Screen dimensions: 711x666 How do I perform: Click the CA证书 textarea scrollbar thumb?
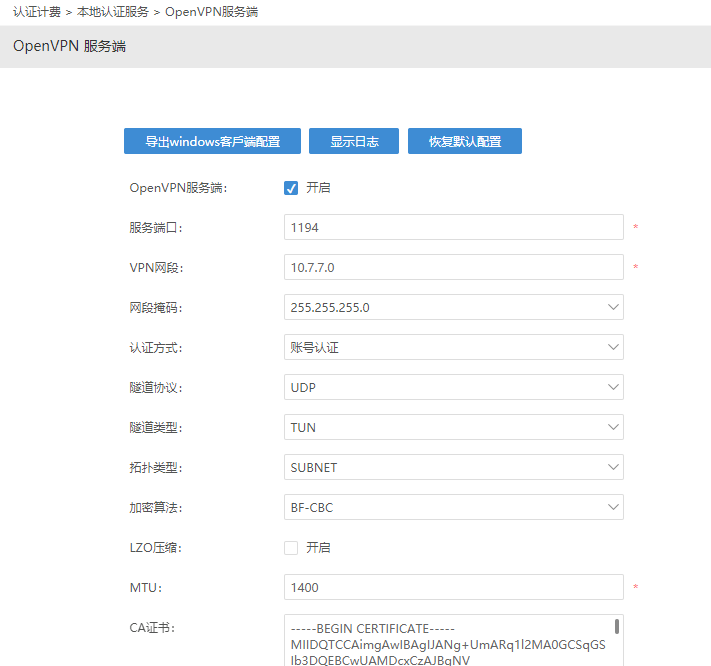pos(617,627)
